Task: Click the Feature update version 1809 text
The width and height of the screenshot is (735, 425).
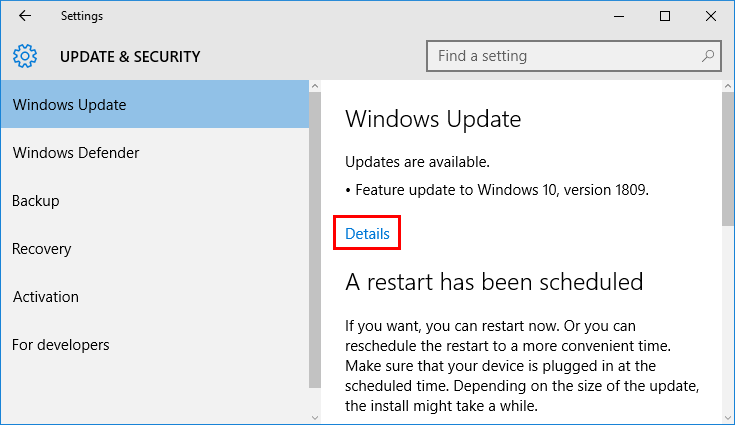Action: coord(497,189)
